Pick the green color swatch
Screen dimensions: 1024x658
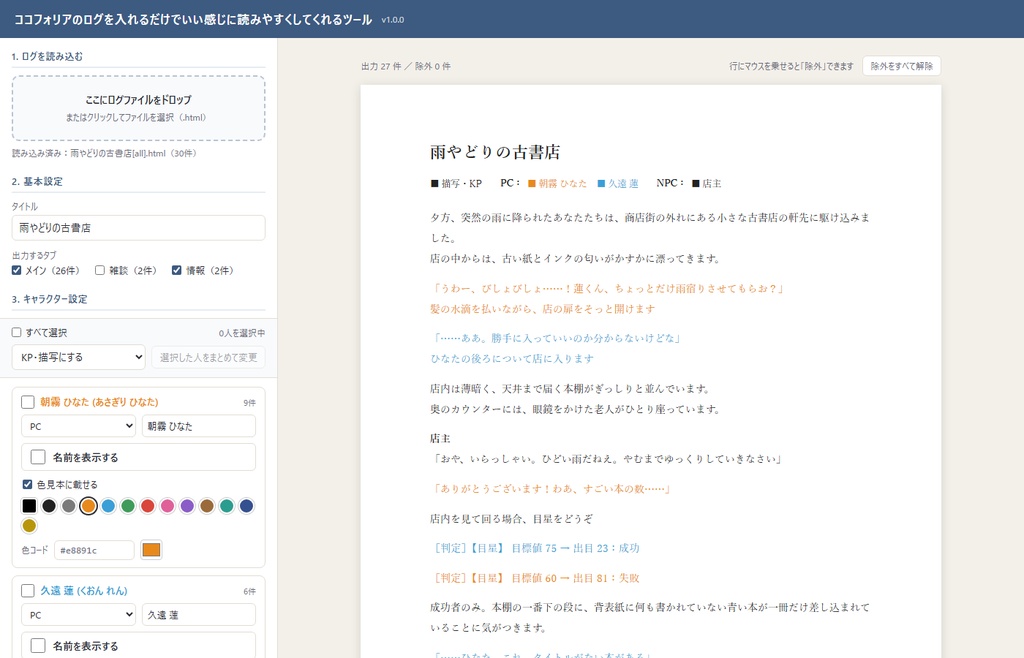(128, 506)
